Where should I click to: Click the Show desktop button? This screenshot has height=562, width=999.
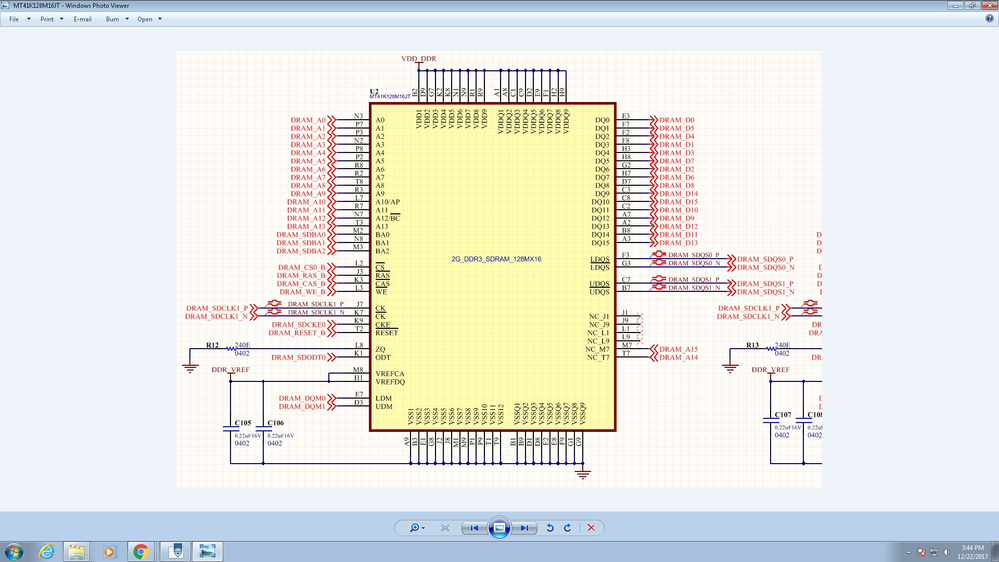click(995, 552)
